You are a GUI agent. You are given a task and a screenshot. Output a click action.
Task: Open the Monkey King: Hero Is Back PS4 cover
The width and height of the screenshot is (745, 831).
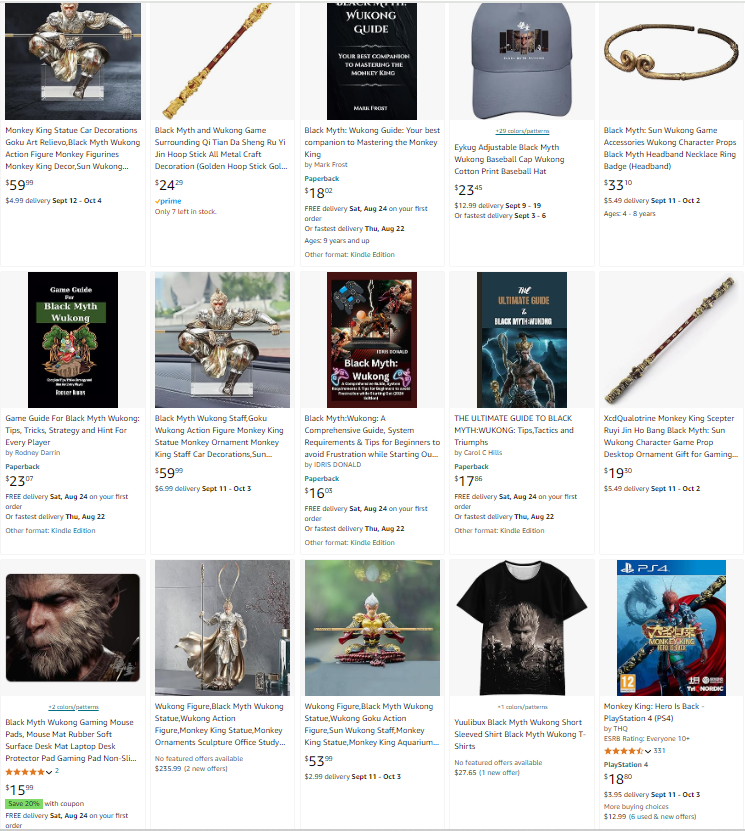coord(671,627)
